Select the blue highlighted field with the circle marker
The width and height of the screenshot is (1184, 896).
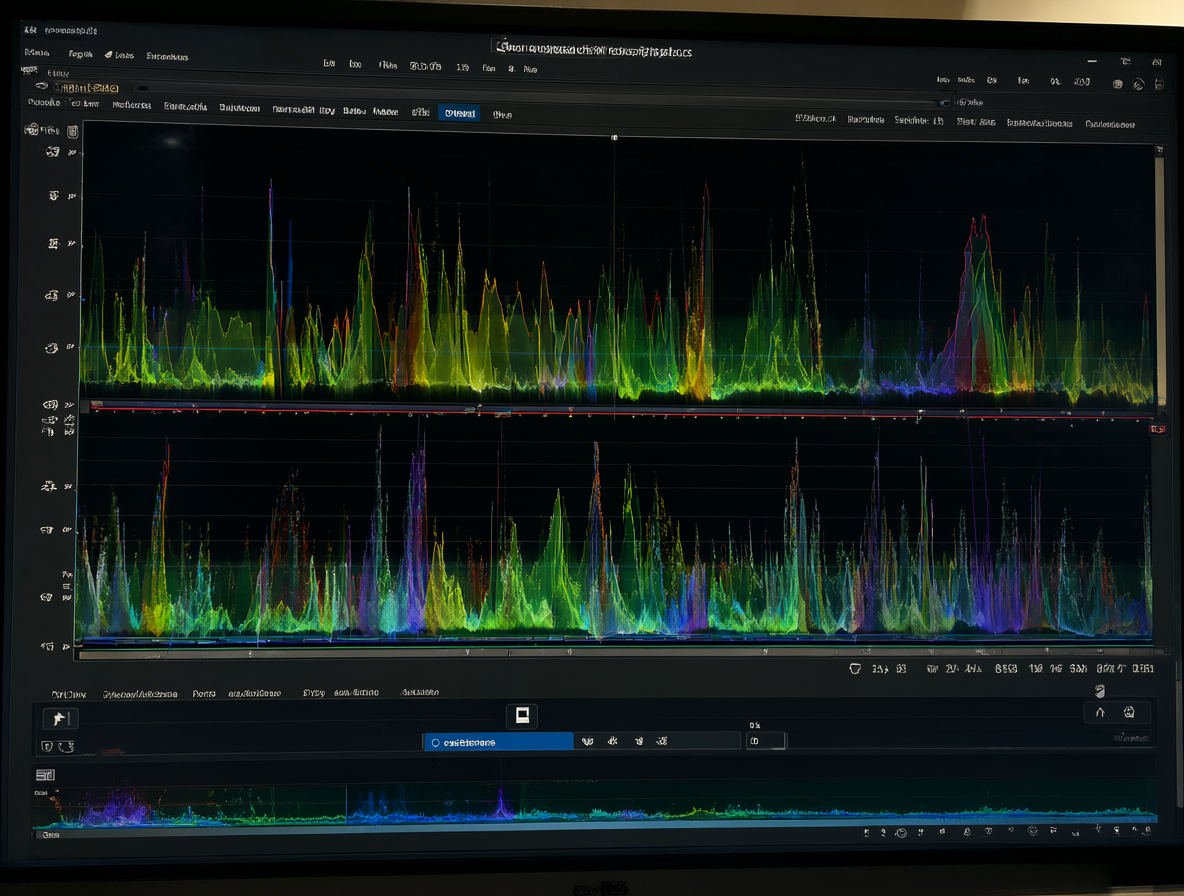click(498, 742)
